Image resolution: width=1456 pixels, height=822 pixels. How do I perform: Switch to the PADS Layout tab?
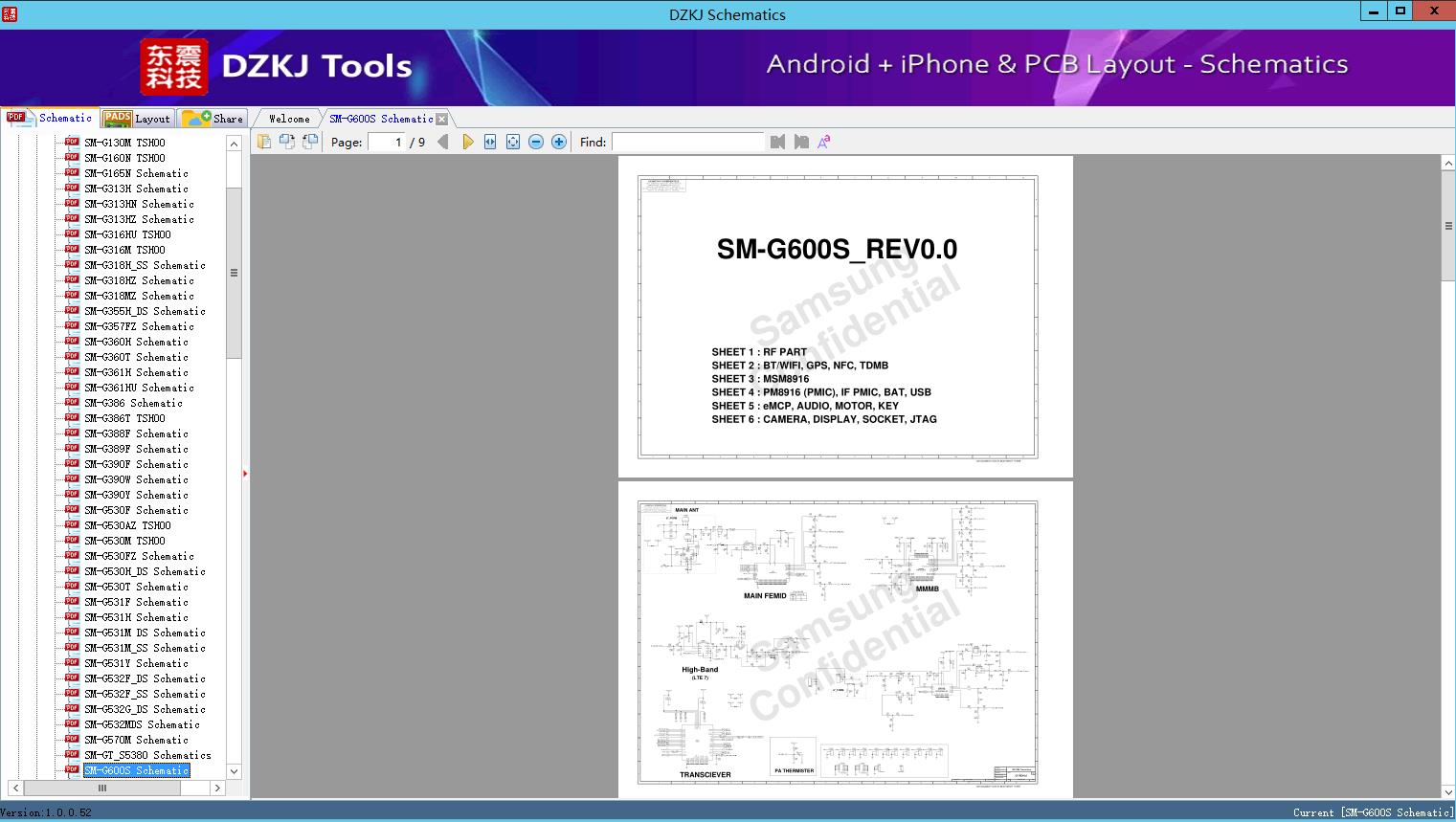tap(137, 118)
